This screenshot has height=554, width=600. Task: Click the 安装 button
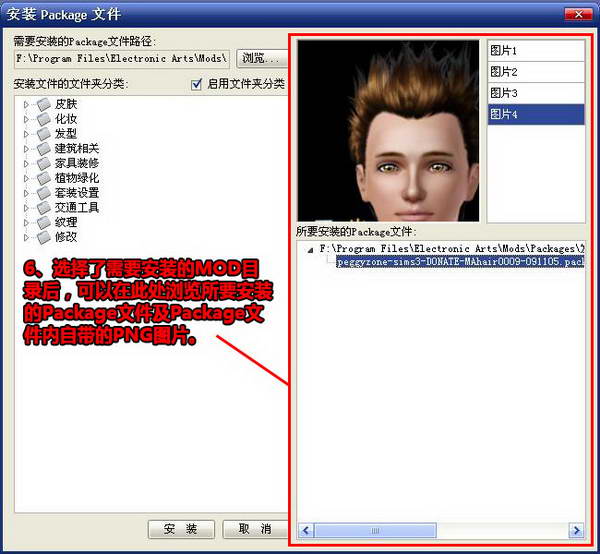coord(181,529)
